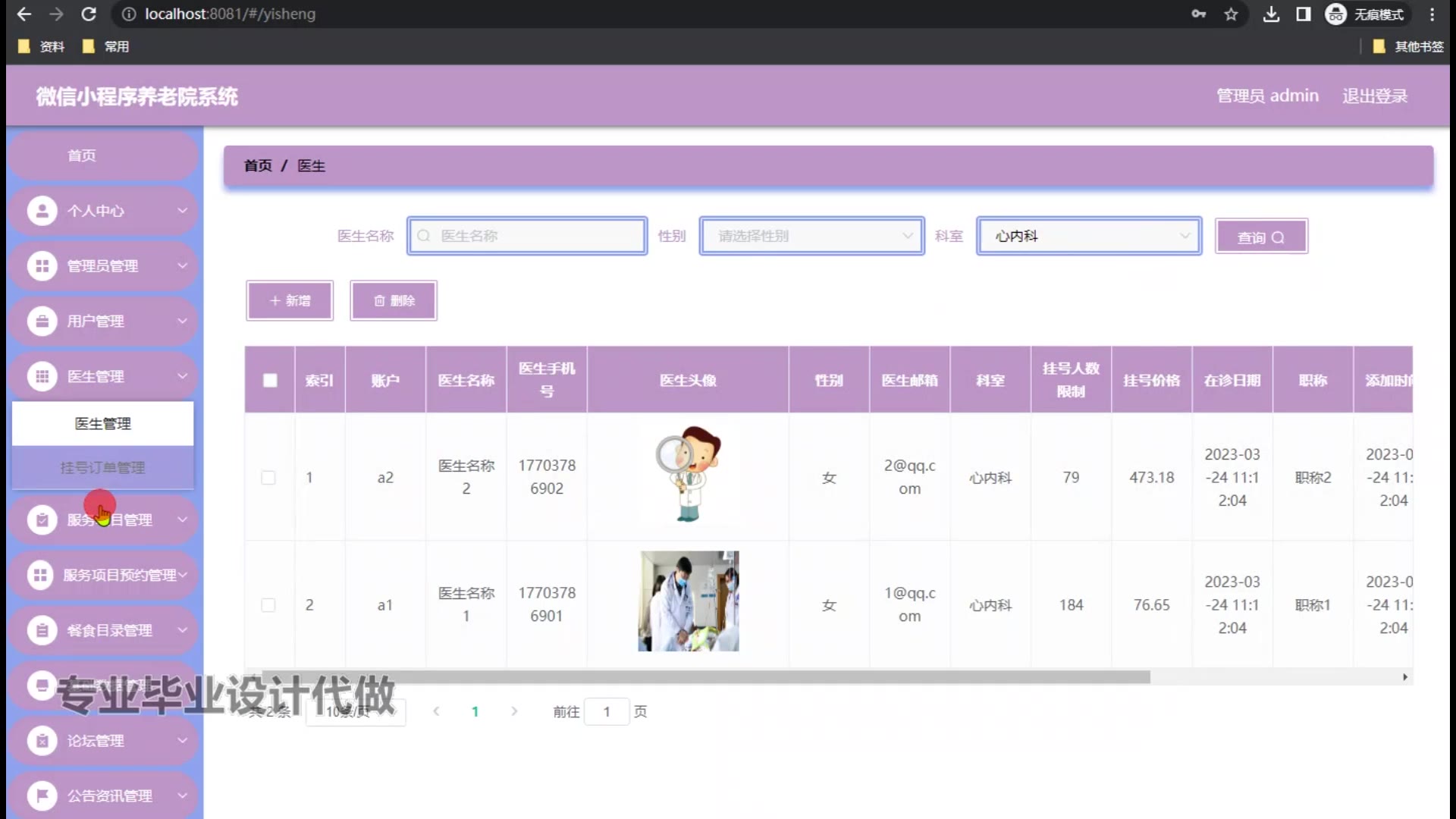Click the table horizontal scrollbar
The height and width of the screenshot is (819, 1456).
pos(705,677)
